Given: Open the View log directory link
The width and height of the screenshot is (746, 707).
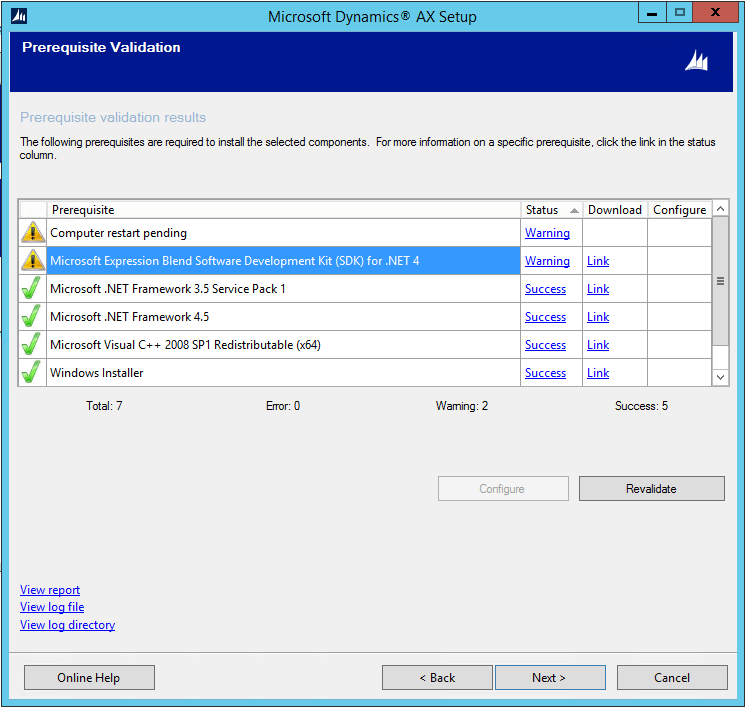Looking at the screenshot, I should (68, 625).
